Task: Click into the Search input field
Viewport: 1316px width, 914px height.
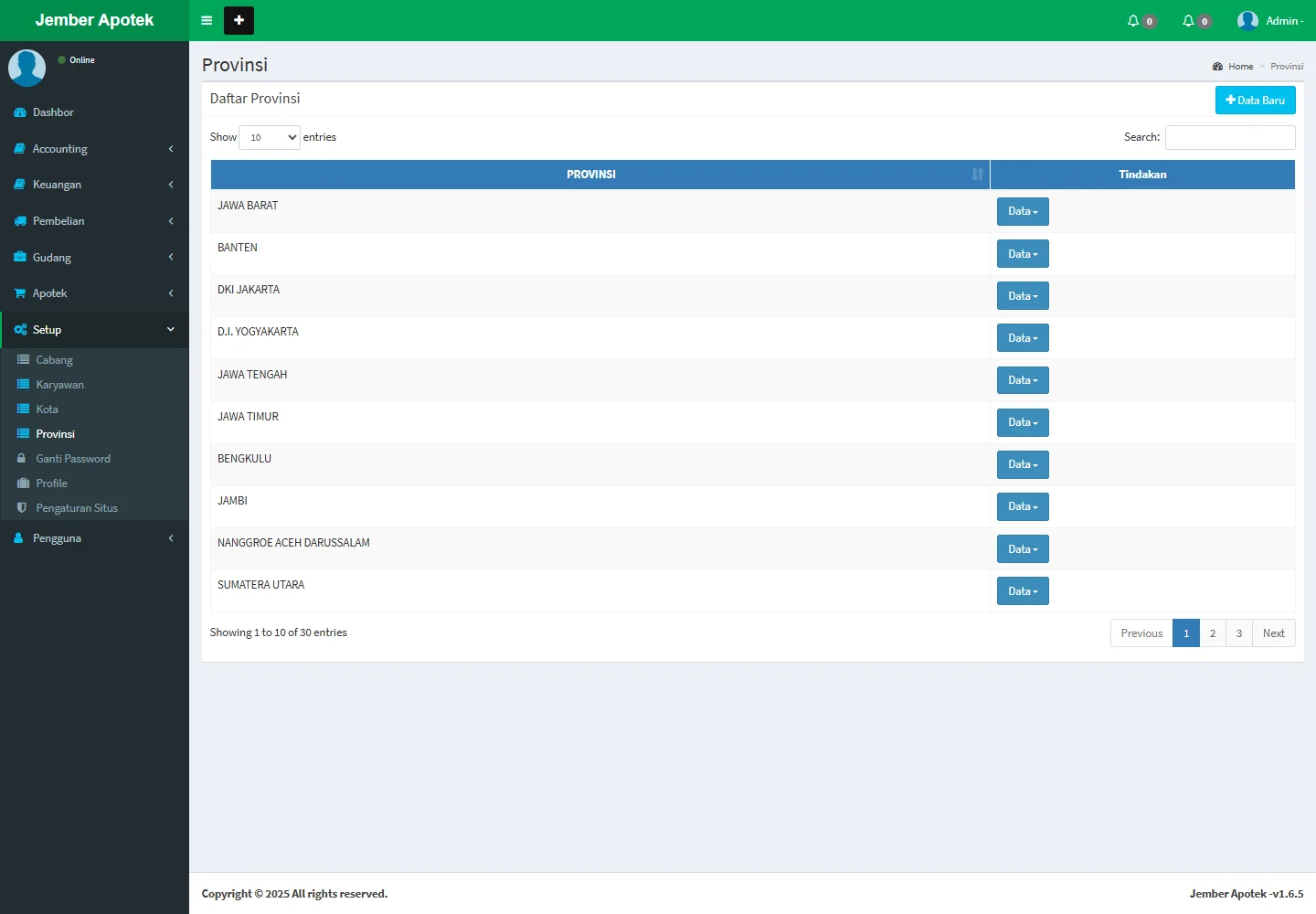Action: 1230,137
